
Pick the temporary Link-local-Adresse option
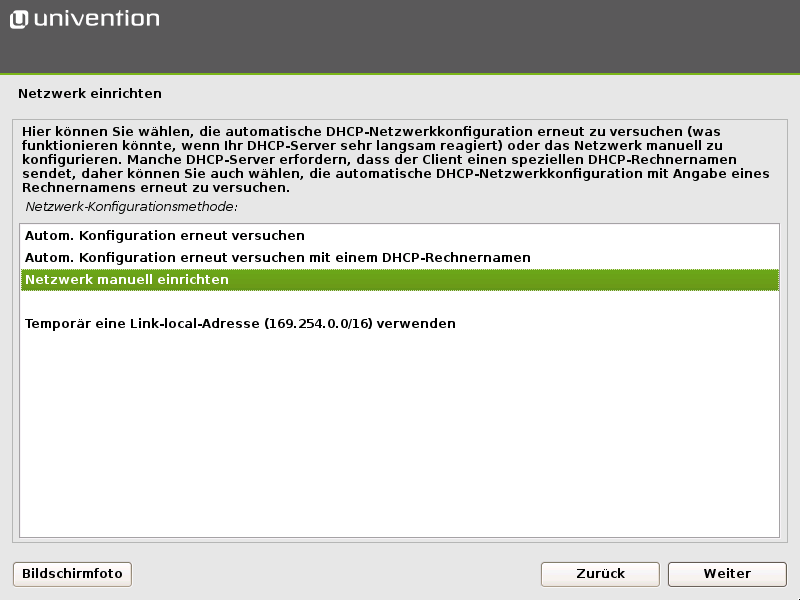point(240,324)
